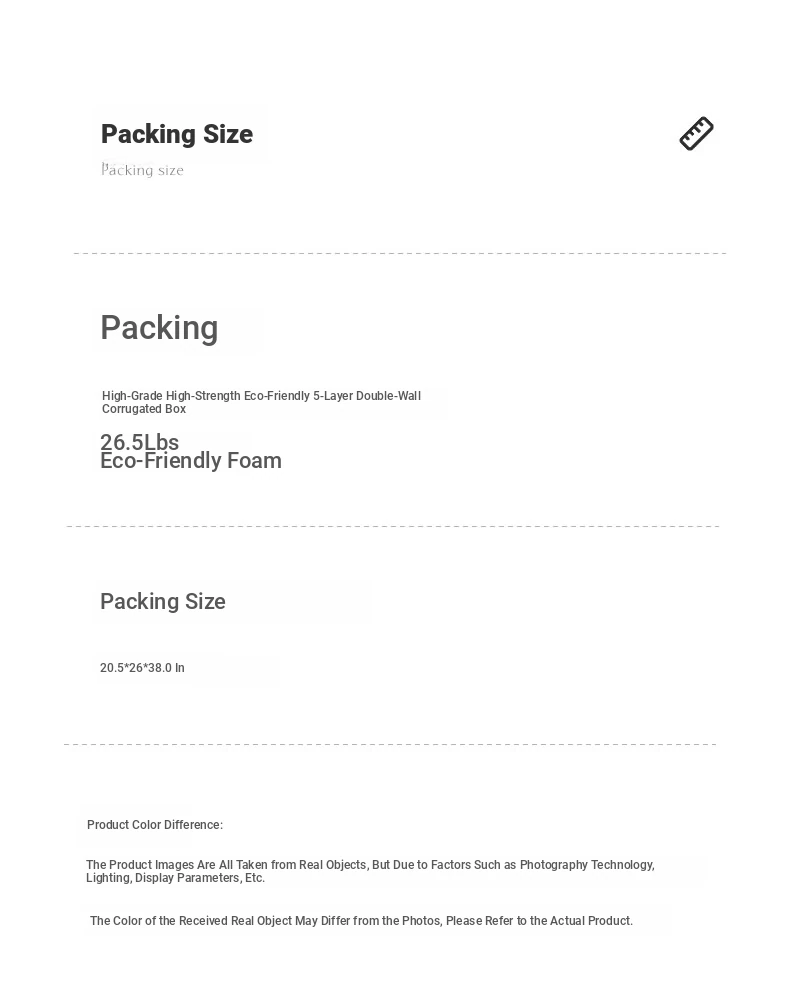
Task: Click the first dashed divider line
Action: [x=400, y=253]
